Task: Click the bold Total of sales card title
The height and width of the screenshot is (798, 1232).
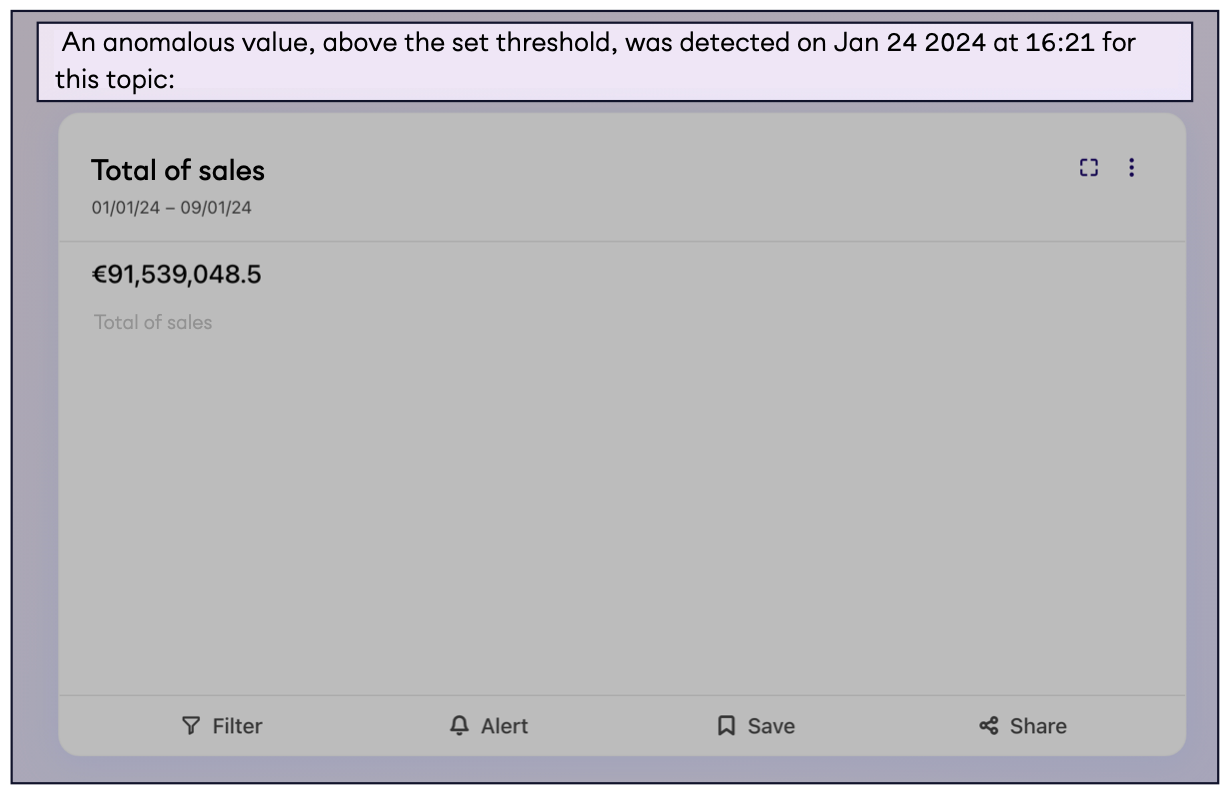Action: coord(178,171)
